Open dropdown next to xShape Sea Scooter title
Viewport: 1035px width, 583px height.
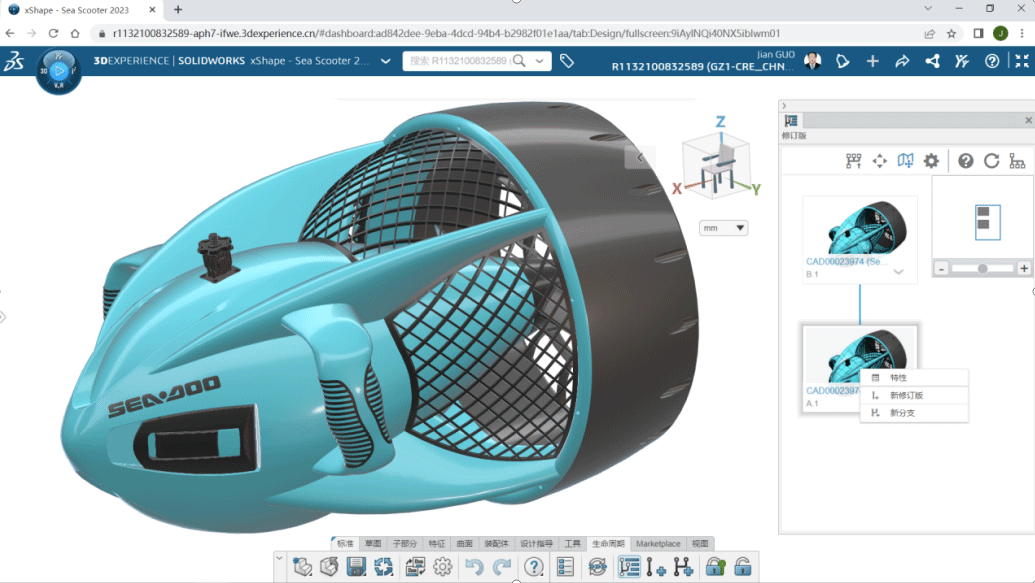(386, 61)
